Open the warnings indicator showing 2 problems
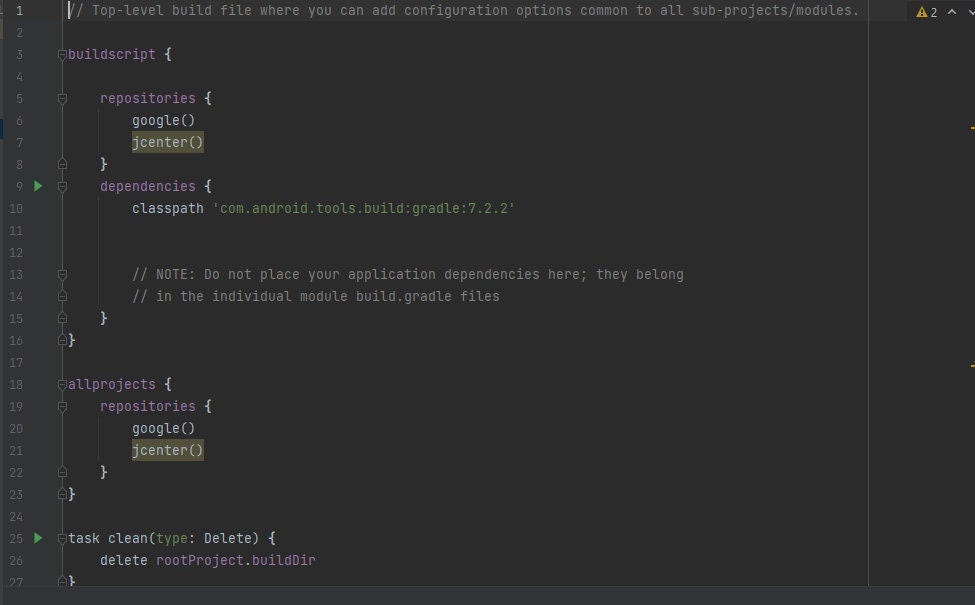Image resolution: width=975 pixels, height=605 pixels. tap(926, 12)
